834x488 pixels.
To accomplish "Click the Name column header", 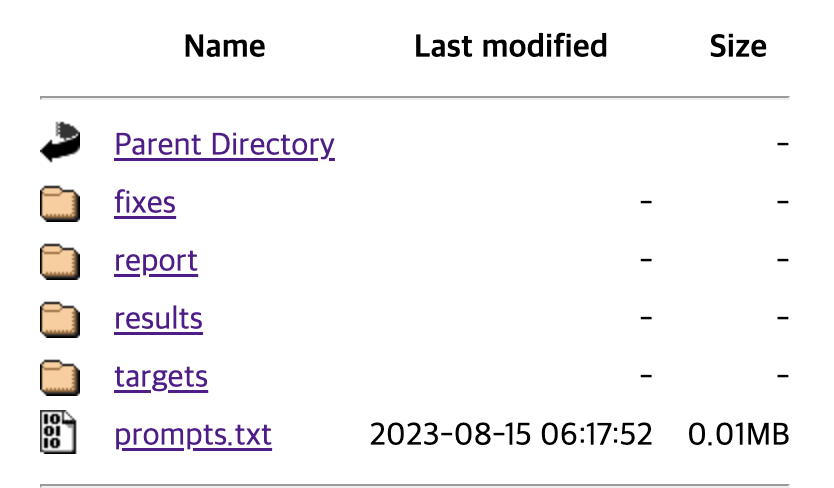I will pyautogui.click(x=224, y=46).
